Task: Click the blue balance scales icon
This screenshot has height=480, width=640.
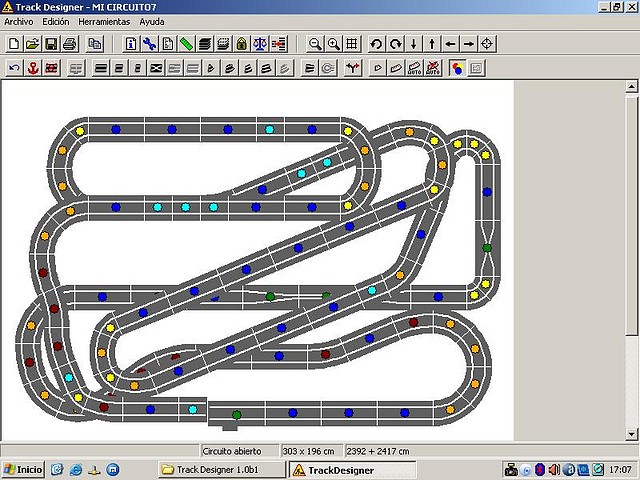Action: 260,44
